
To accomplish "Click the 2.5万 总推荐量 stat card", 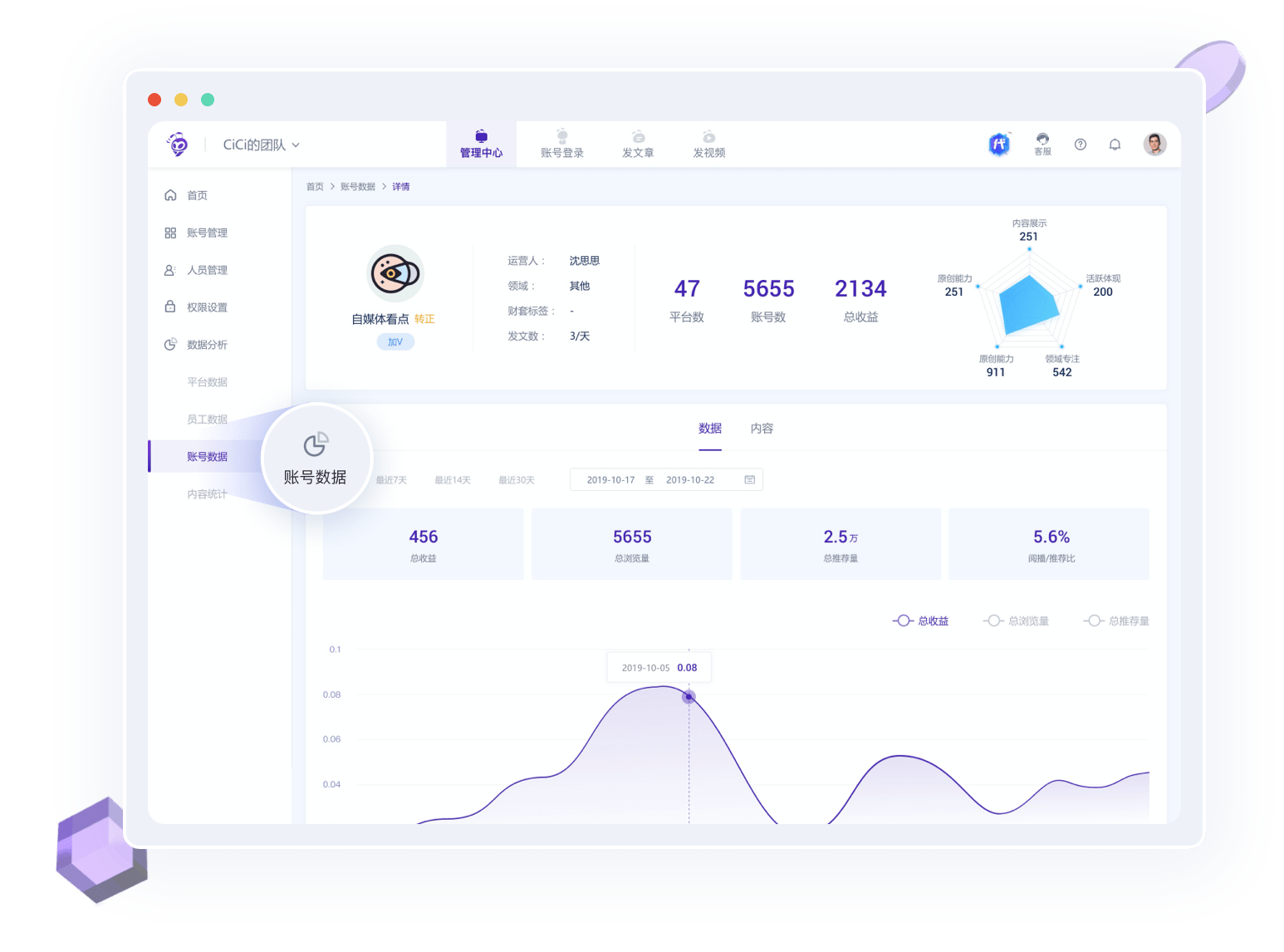I will (x=840, y=544).
